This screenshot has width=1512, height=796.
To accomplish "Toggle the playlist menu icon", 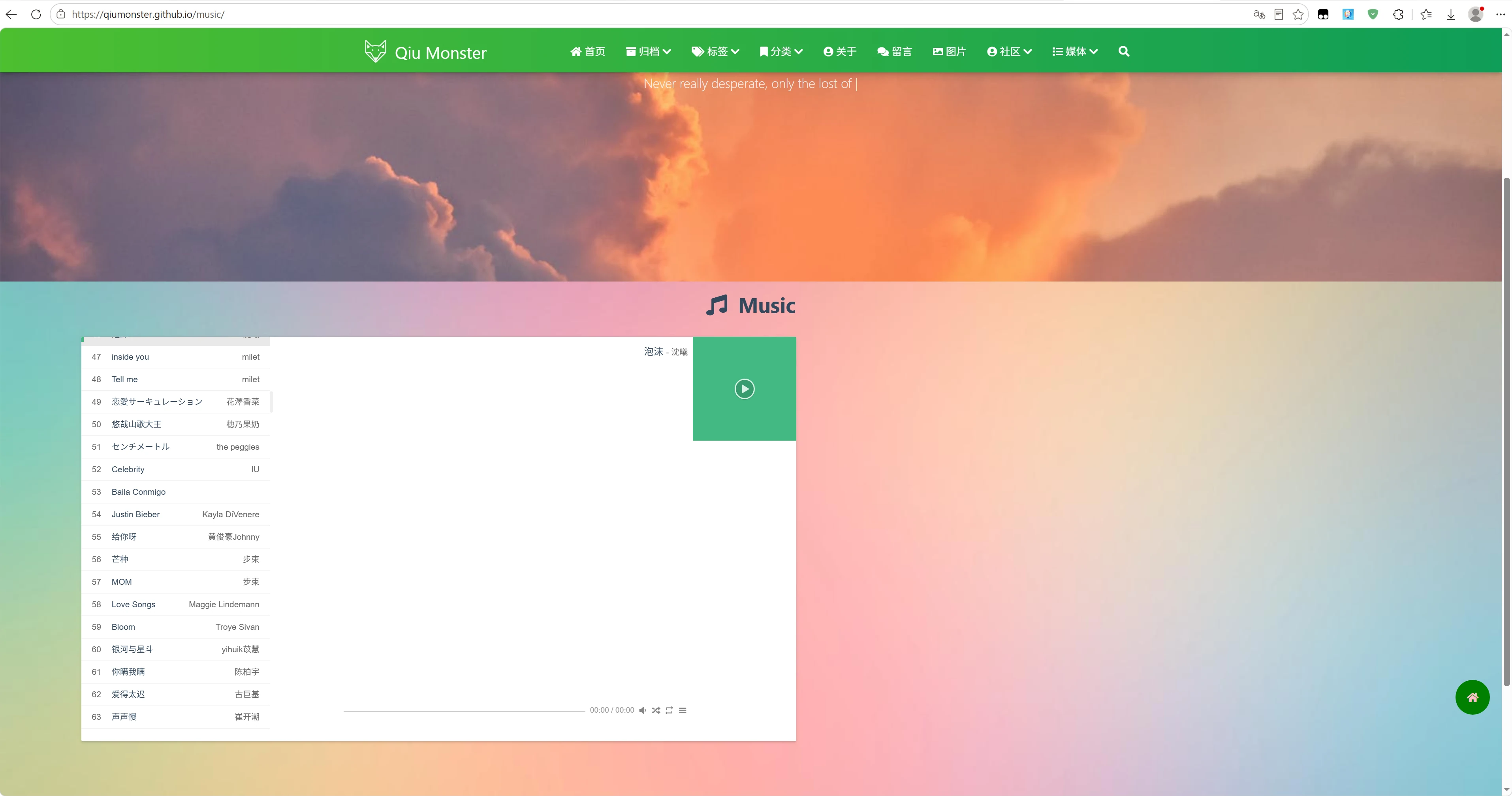I will coord(683,710).
